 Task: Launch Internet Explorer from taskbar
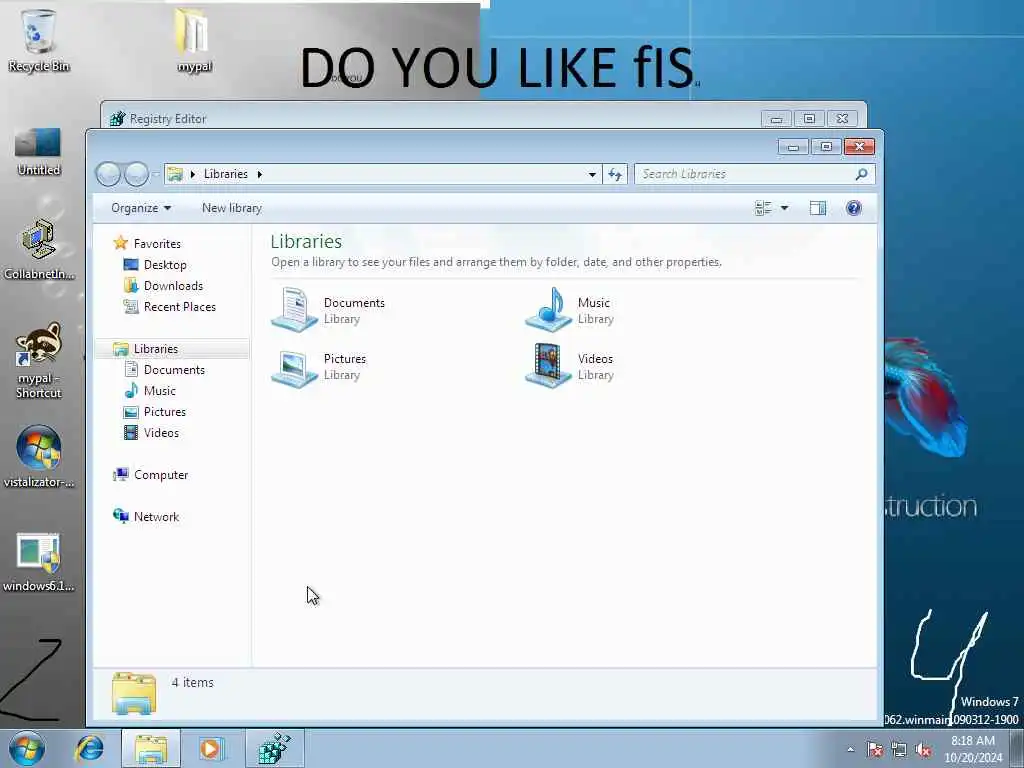tap(89, 748)
